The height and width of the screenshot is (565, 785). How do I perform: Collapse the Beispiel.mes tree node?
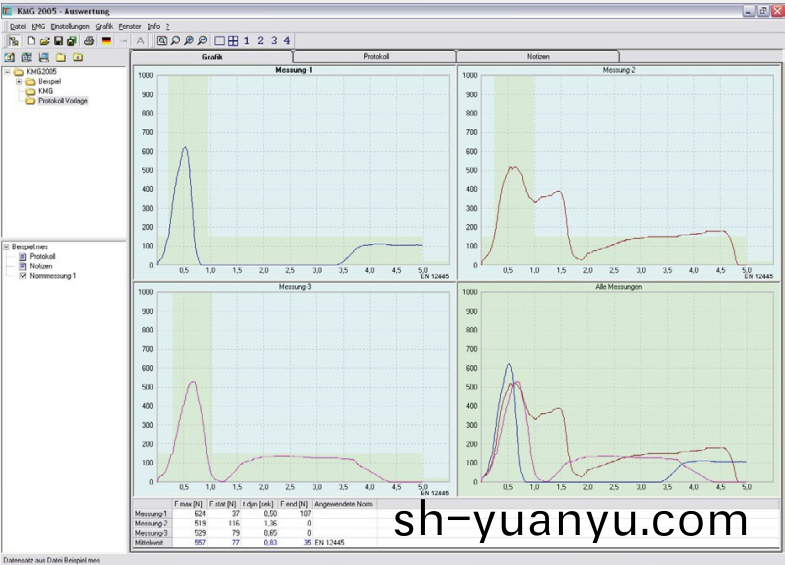click(7, 246)
